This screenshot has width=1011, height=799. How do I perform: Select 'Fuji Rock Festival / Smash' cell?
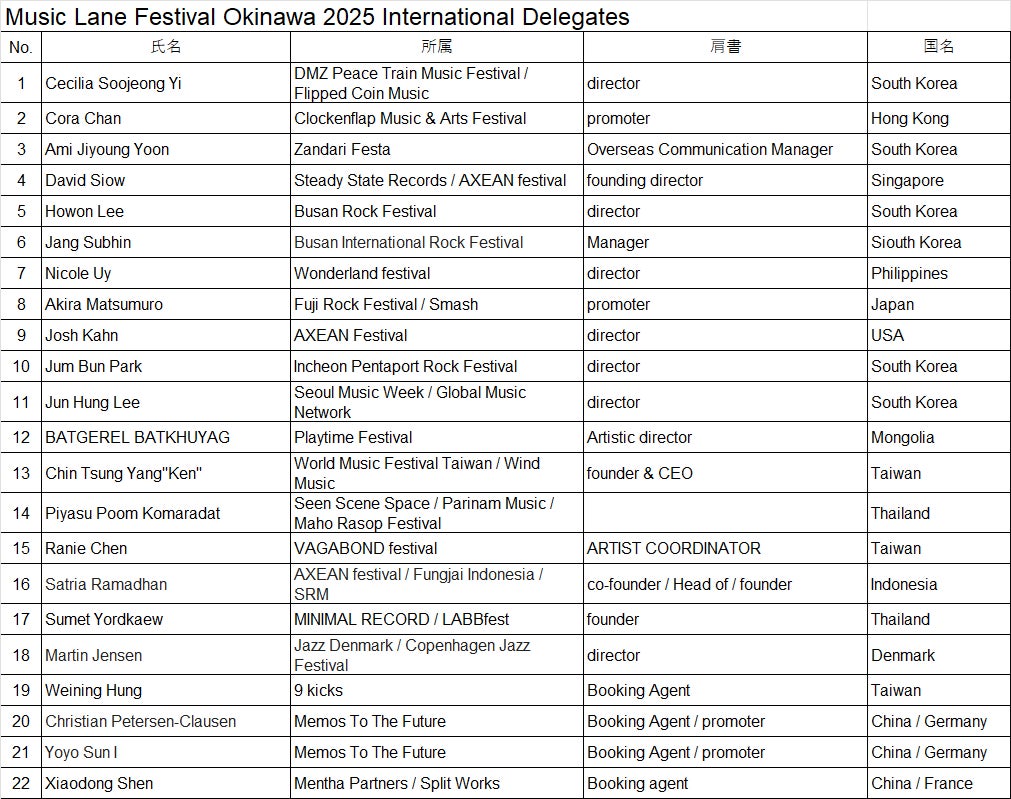(437, 304)
